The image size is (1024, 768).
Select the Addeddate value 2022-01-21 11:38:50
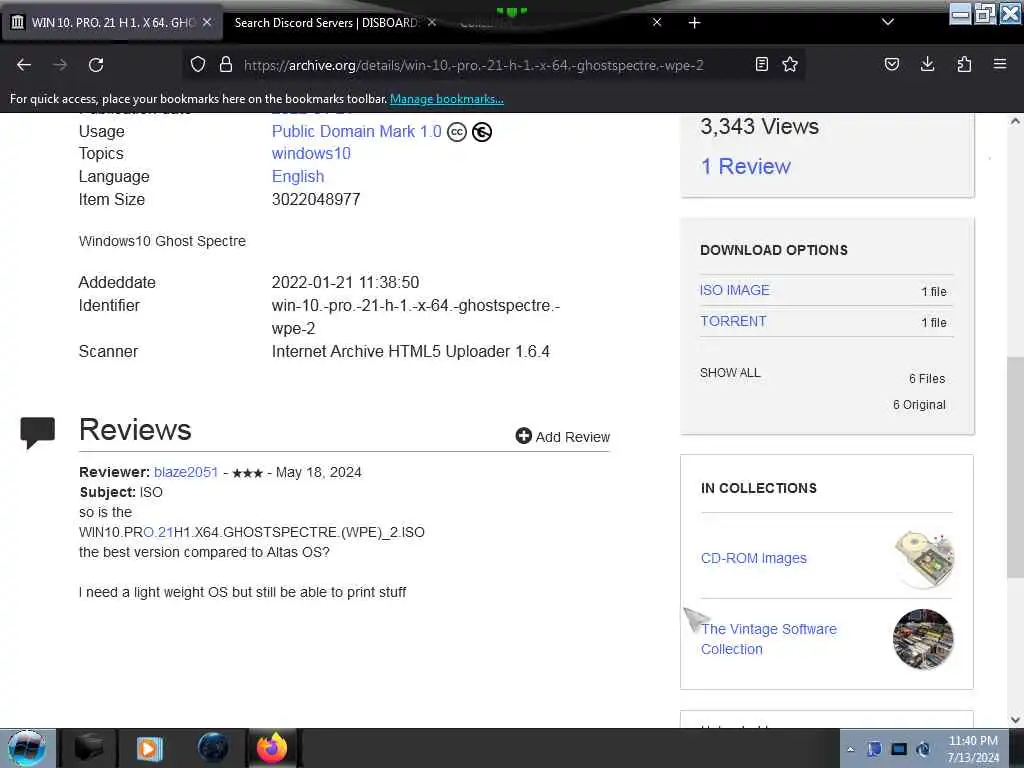click(345, 282)
